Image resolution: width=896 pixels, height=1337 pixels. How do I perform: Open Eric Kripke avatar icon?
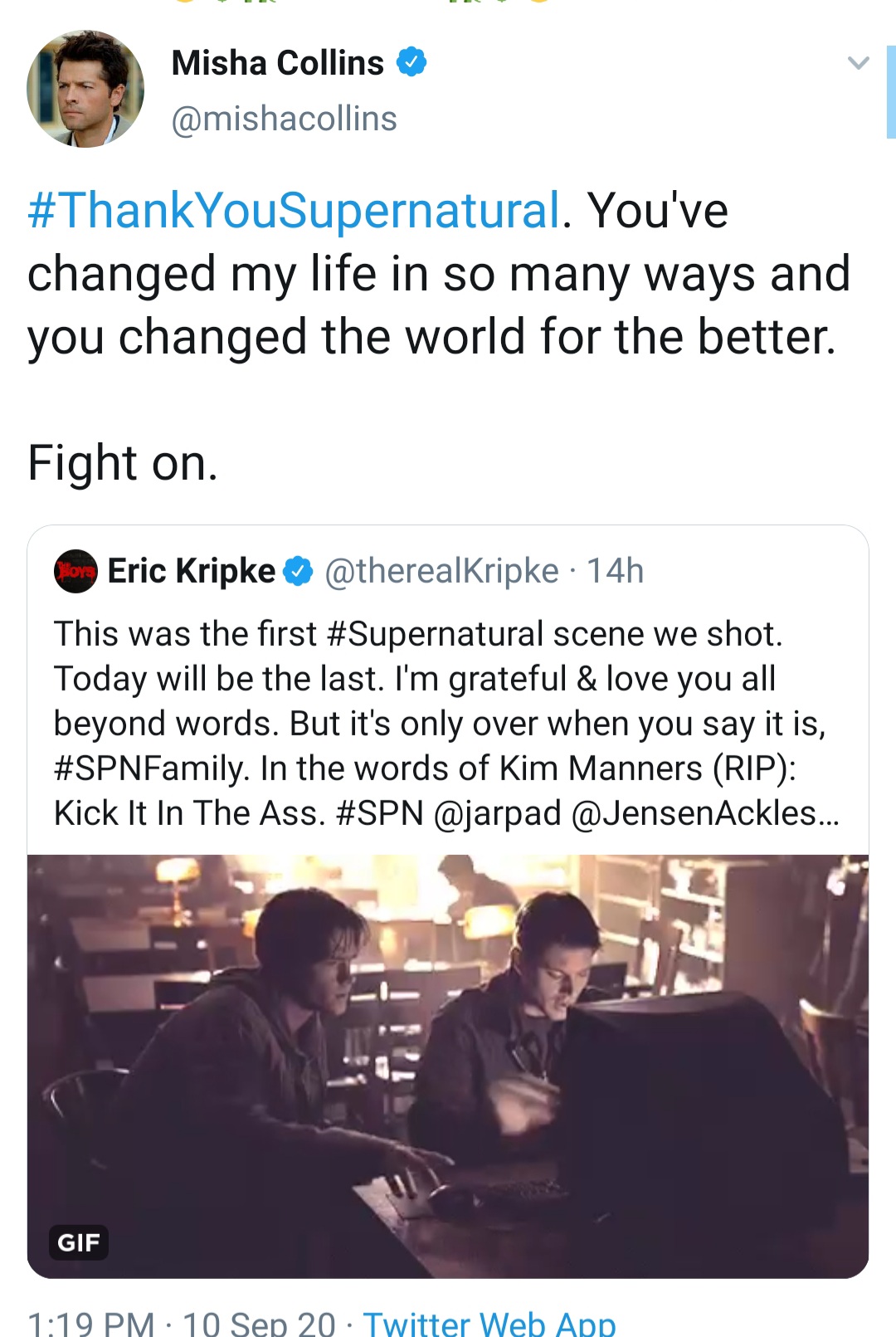(75, 571)
